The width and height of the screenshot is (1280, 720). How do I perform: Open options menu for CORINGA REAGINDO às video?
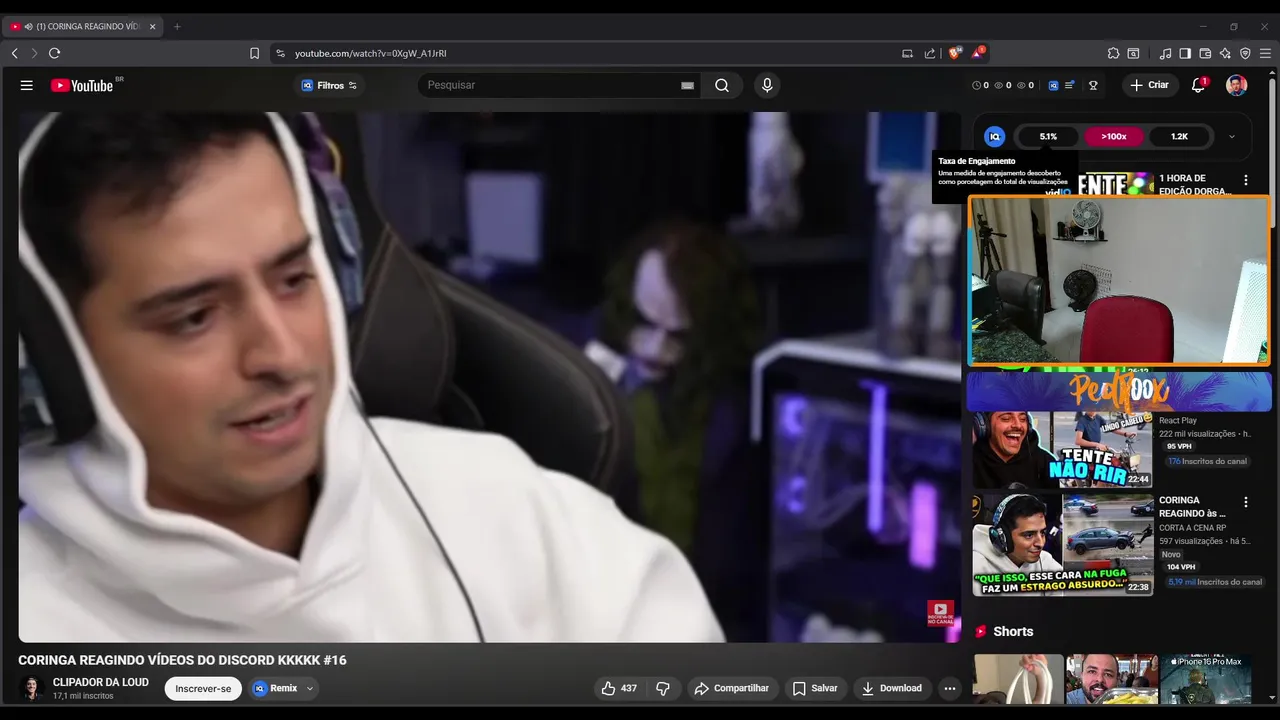pos(1245,502)
